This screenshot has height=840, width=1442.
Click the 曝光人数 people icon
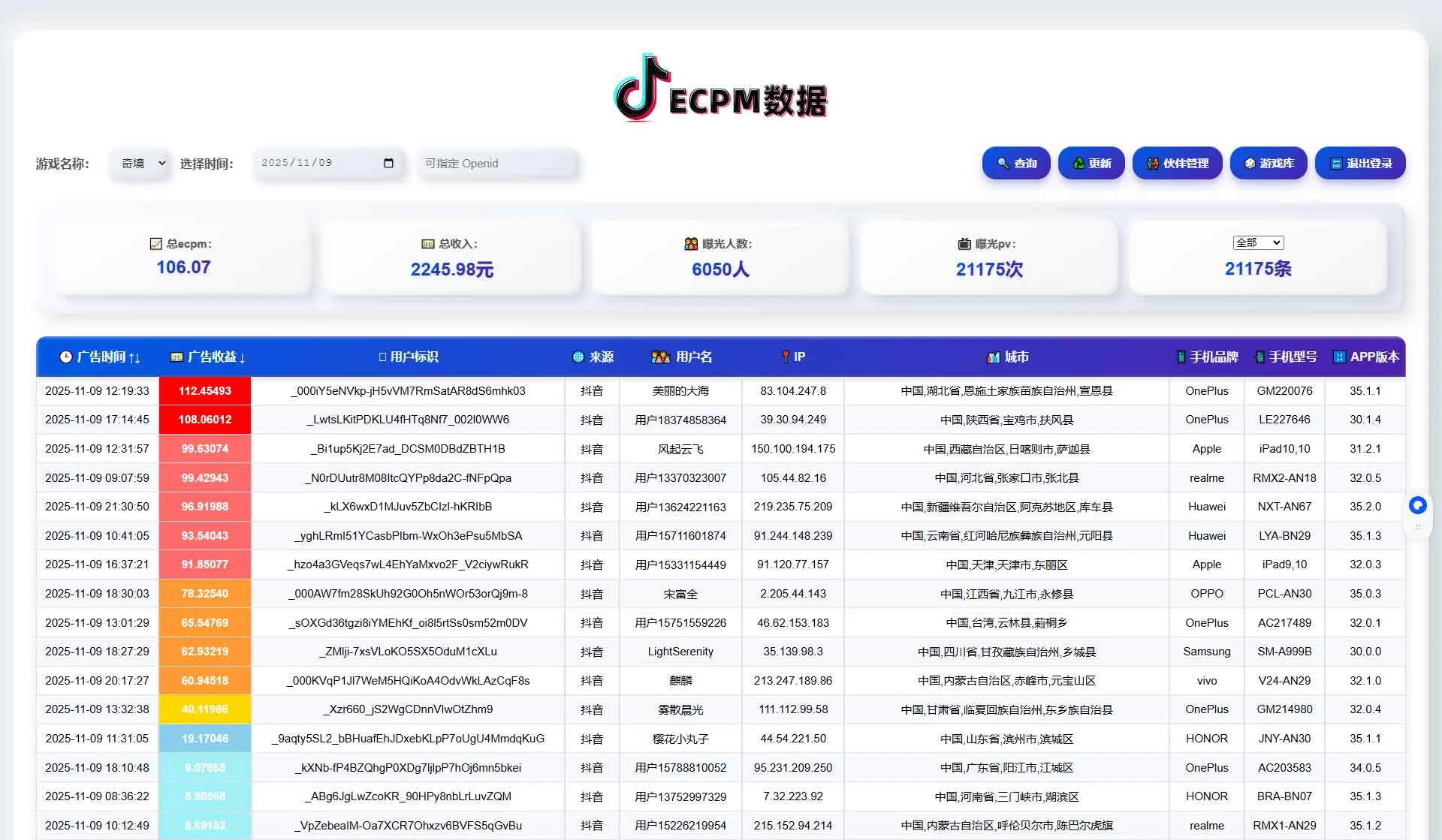click(x=691, y=244)
